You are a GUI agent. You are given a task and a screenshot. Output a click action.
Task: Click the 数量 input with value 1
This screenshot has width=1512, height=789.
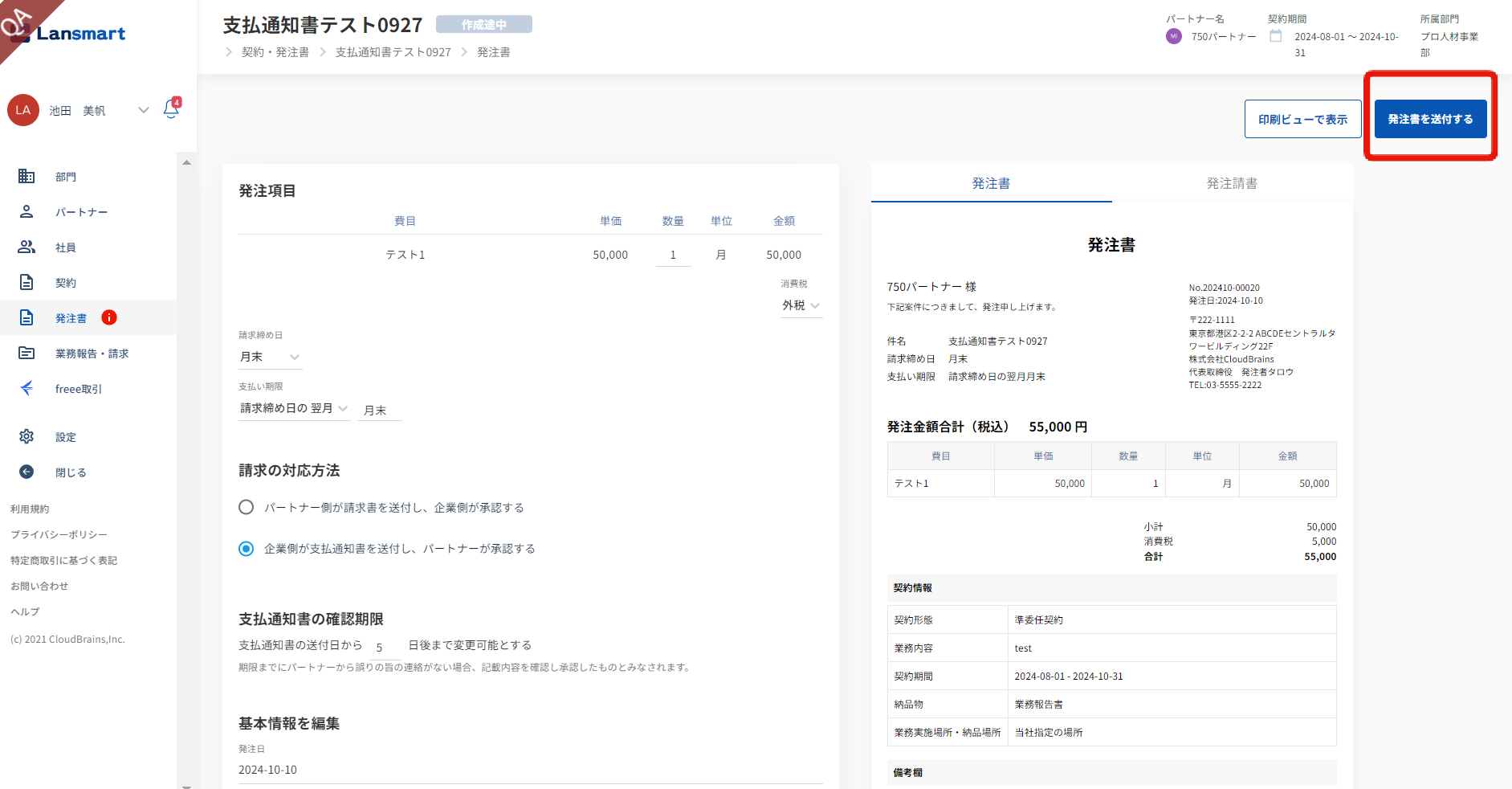(673, 255)
